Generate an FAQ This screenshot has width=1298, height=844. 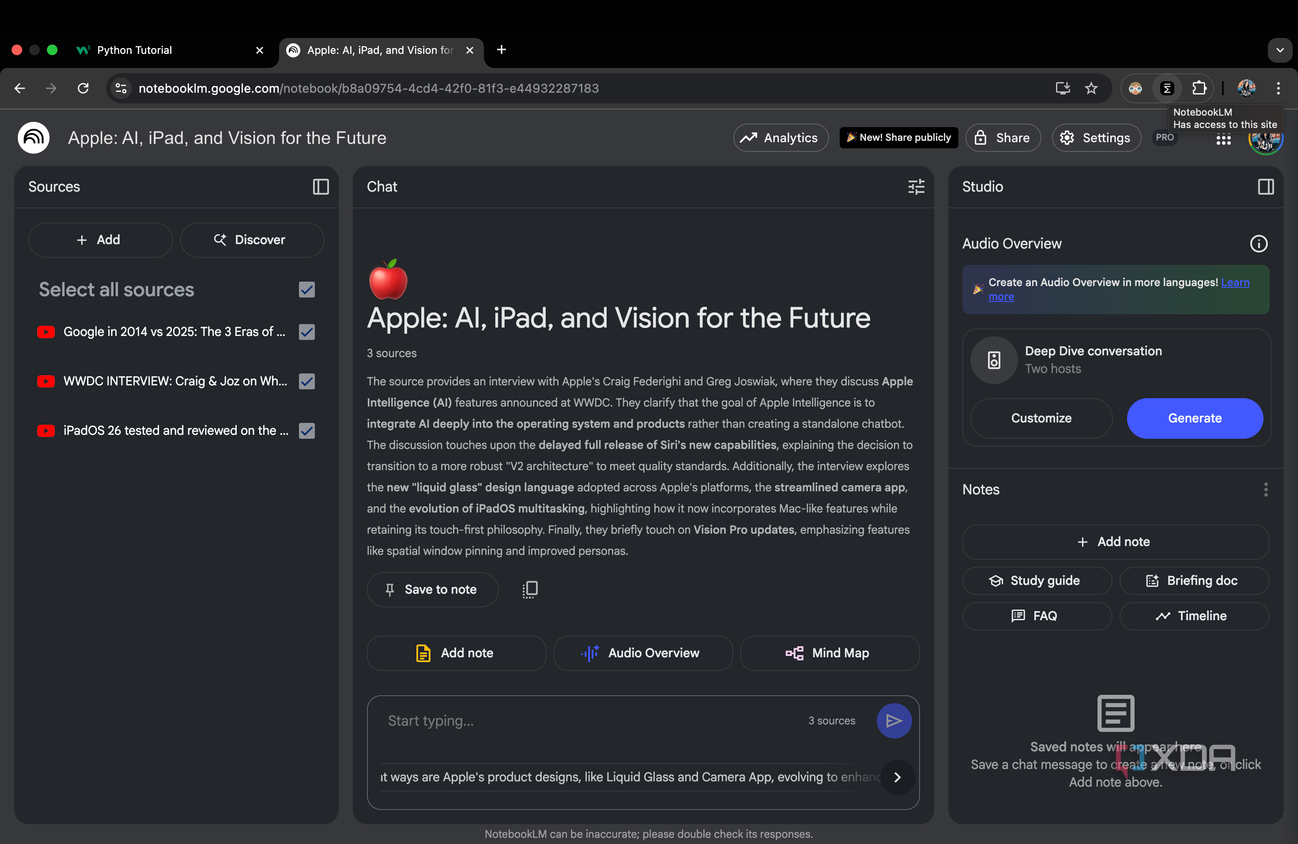(x=1036, y=616)
